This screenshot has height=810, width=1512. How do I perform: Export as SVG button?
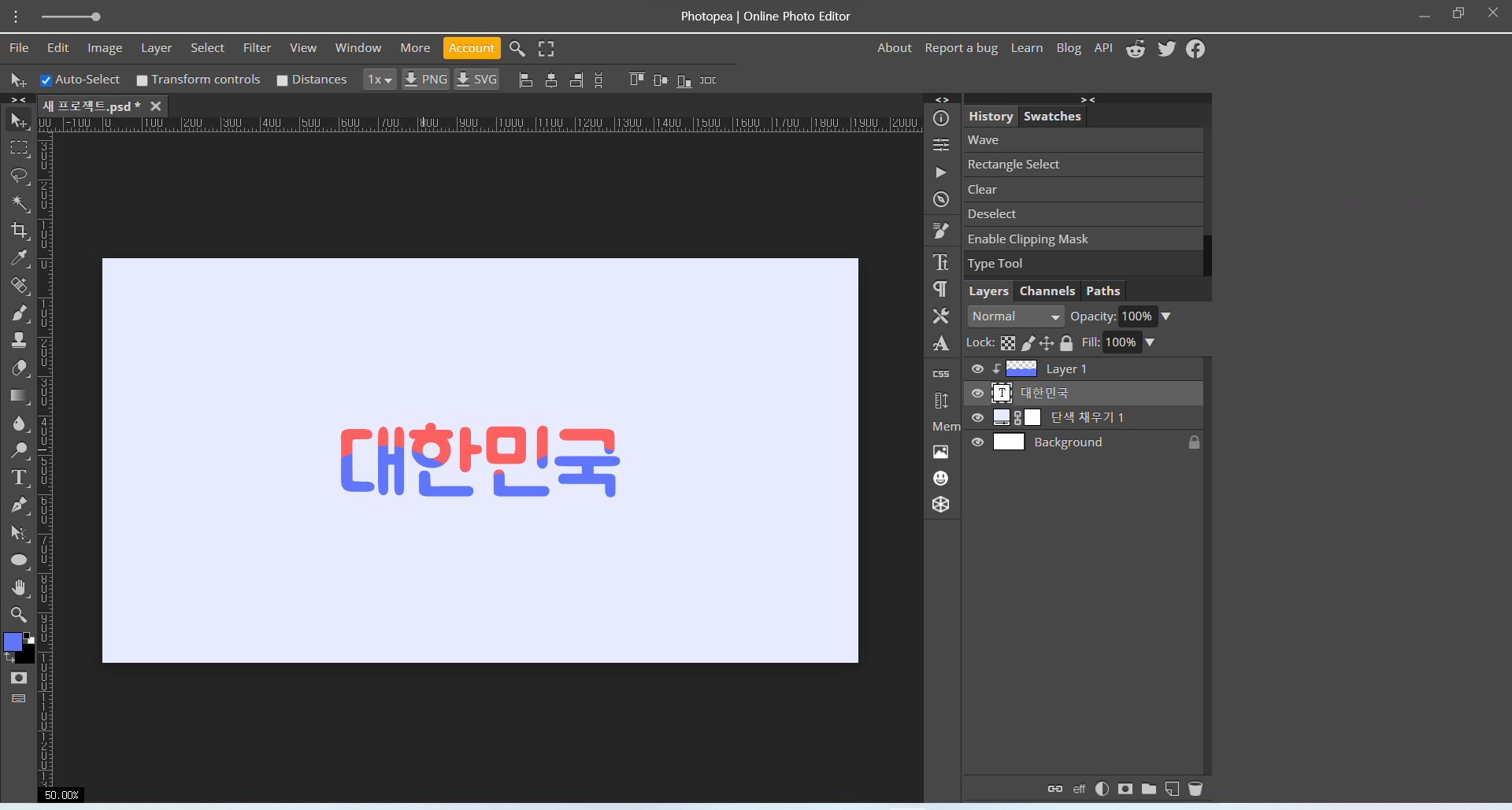pos(476,80)
